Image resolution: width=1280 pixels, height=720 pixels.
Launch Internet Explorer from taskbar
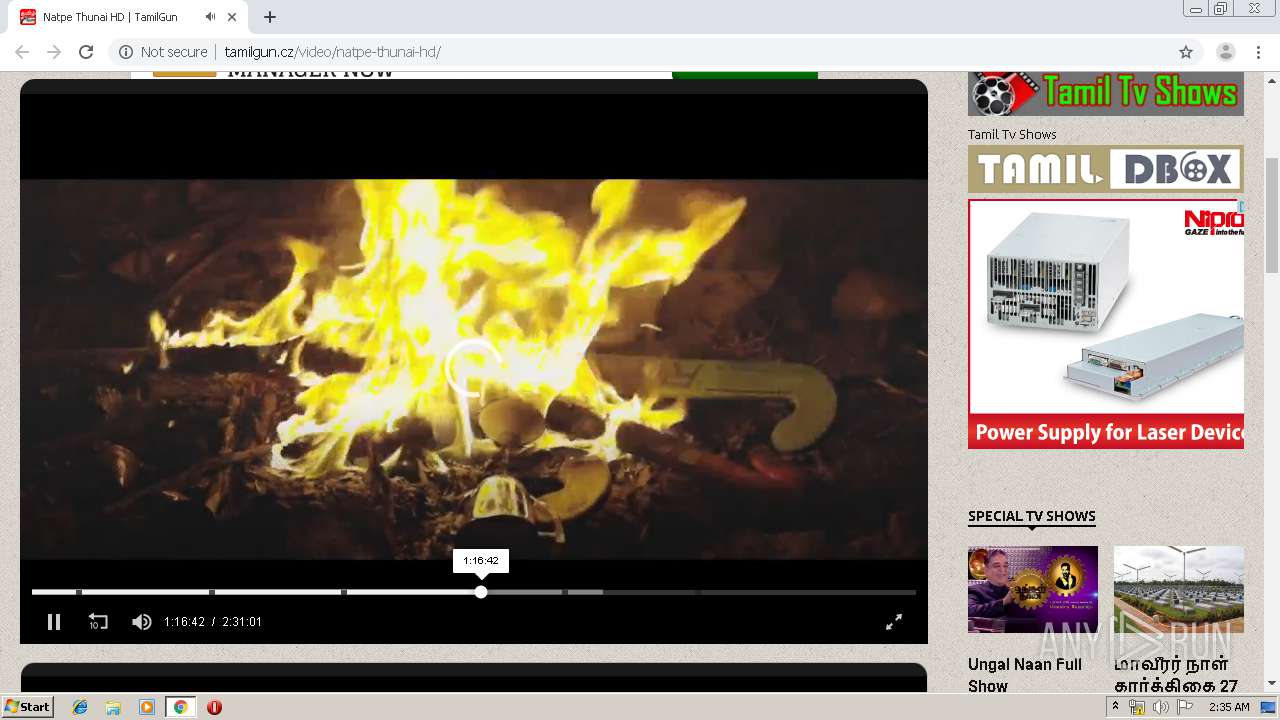pyautogui.click(x=80, y=707)
